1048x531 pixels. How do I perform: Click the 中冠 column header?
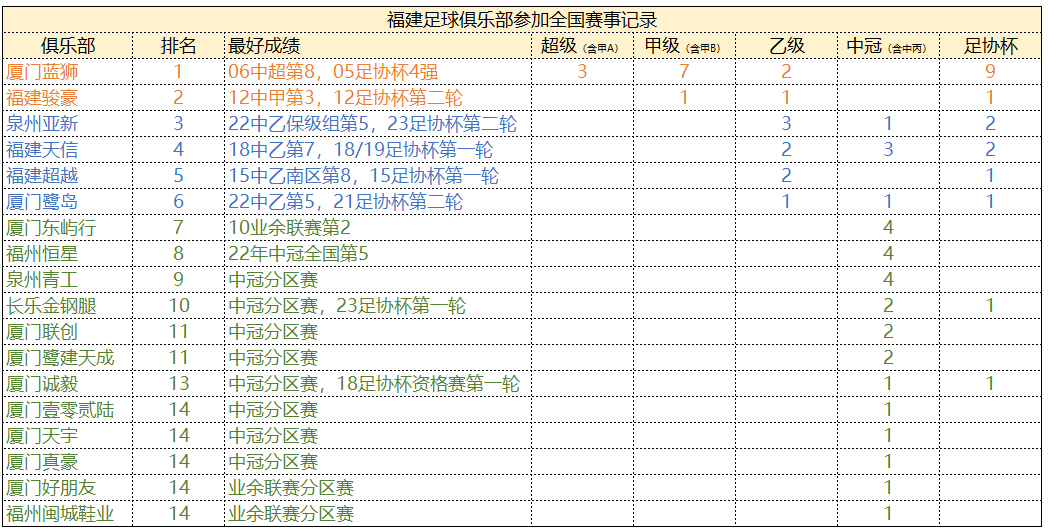click(888, 45)
